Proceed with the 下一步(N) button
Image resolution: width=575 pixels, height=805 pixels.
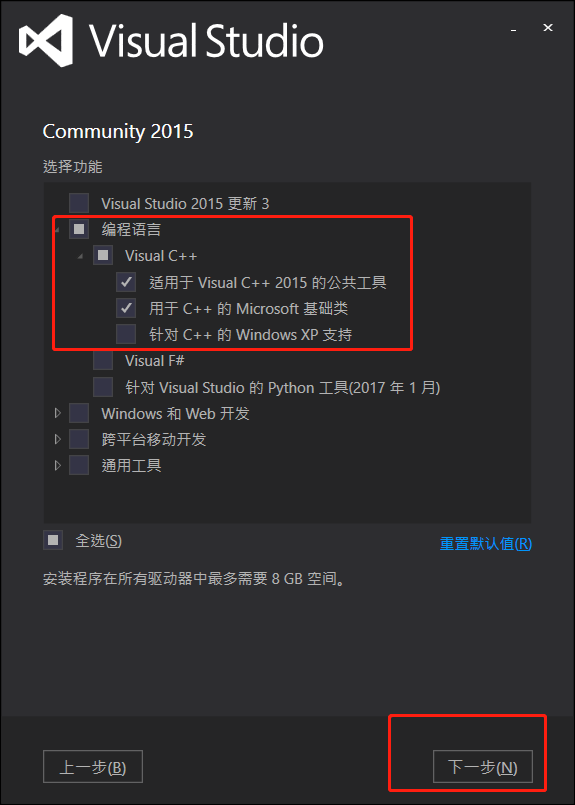click(x=483, y=767)
